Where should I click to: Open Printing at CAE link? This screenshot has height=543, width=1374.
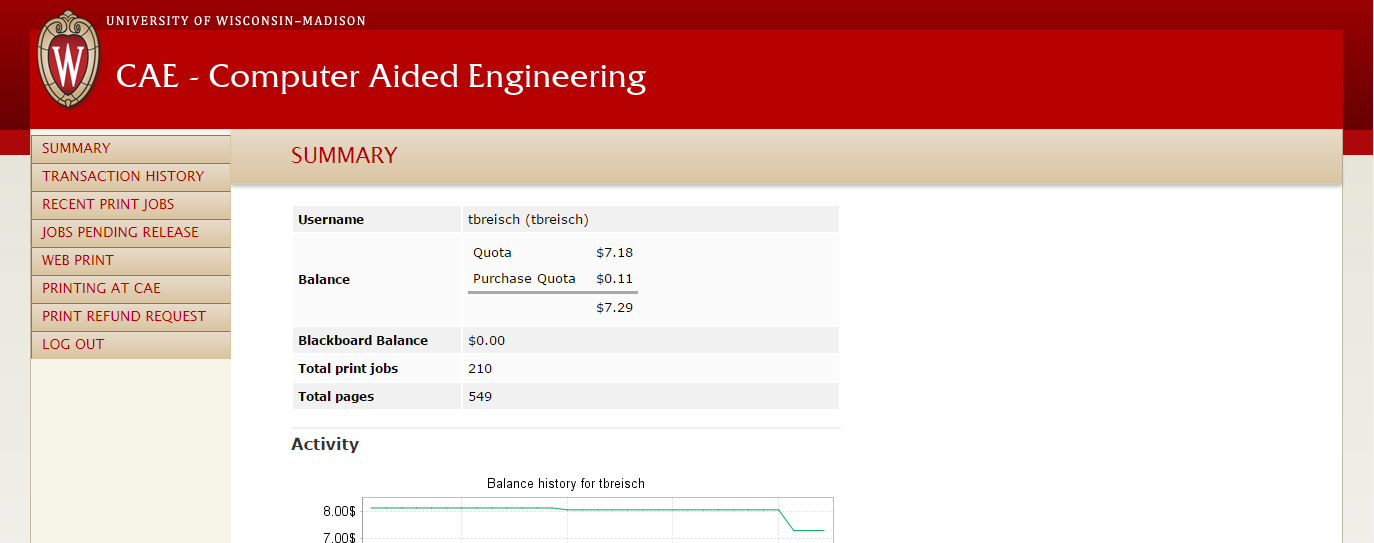click(131, 288)
